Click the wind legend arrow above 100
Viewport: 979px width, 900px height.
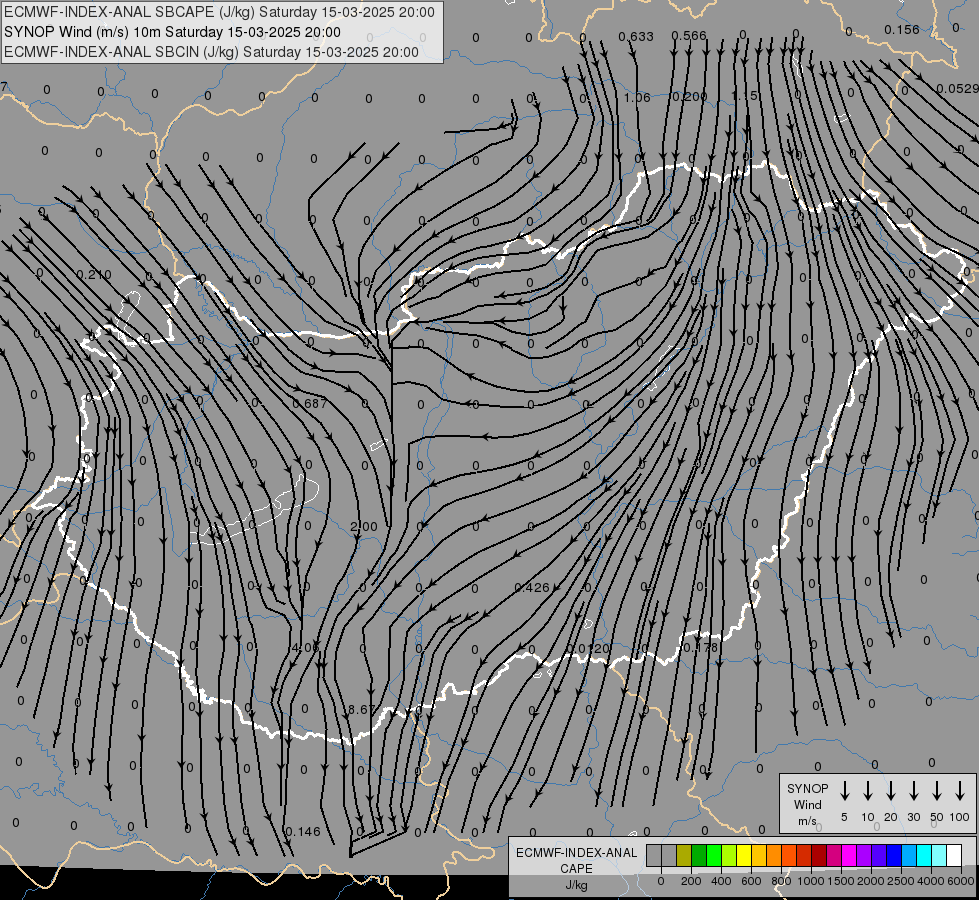point(960,791)
